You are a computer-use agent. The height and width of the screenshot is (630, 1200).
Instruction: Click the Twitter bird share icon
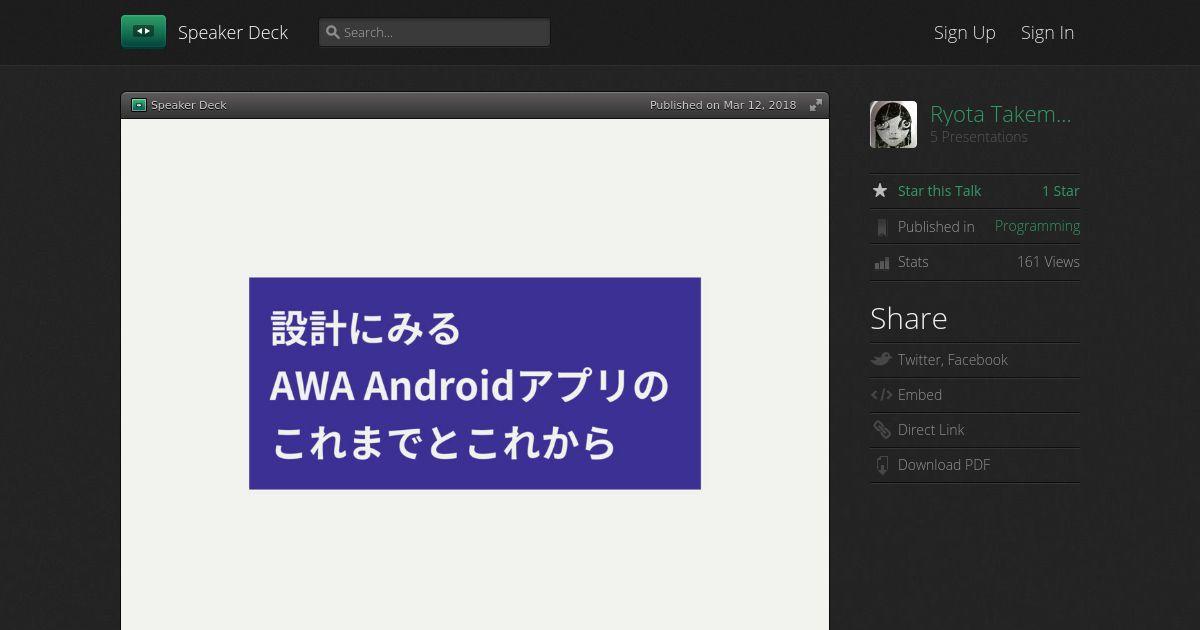(881, 359)
